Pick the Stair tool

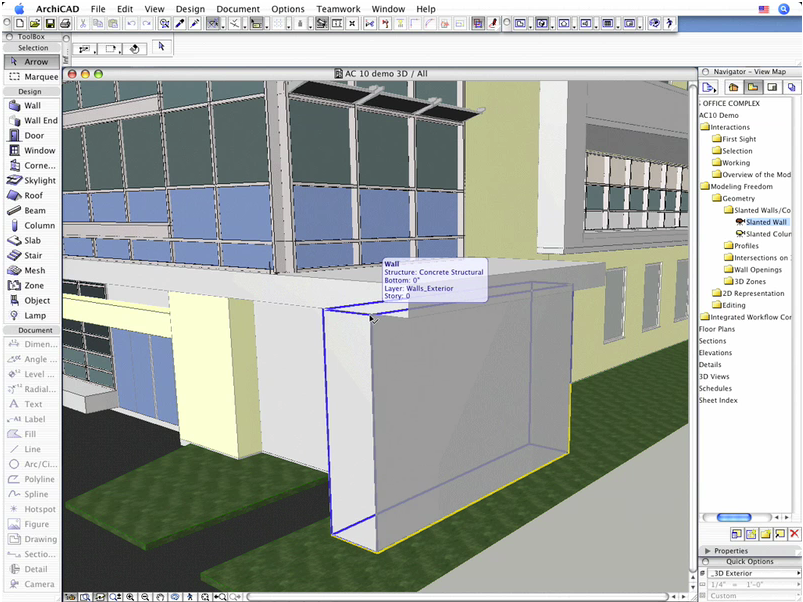coord(30,256)
